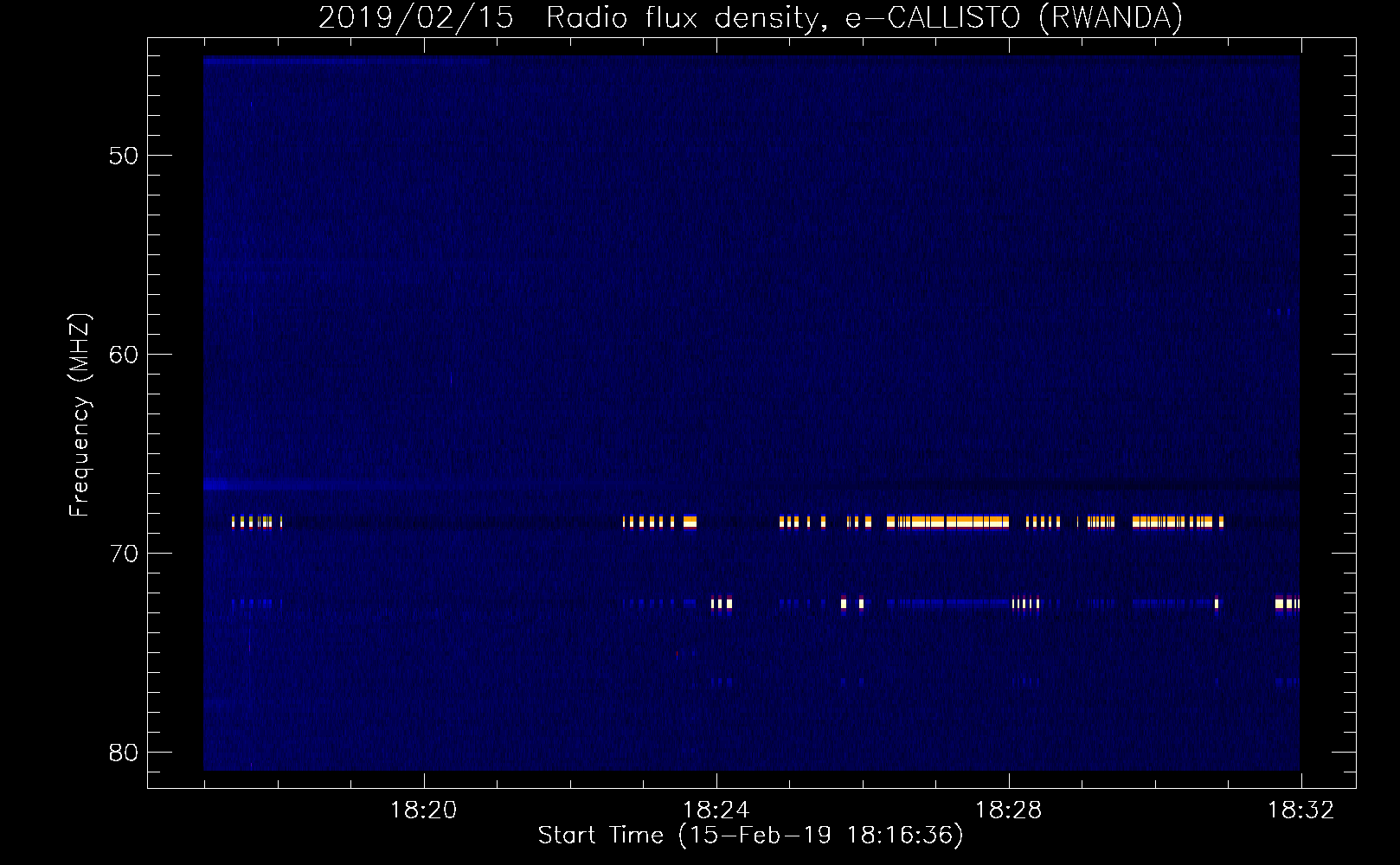Click the 80 frequency tick label
Screen dimensions: 1400x865
[124, 753]
